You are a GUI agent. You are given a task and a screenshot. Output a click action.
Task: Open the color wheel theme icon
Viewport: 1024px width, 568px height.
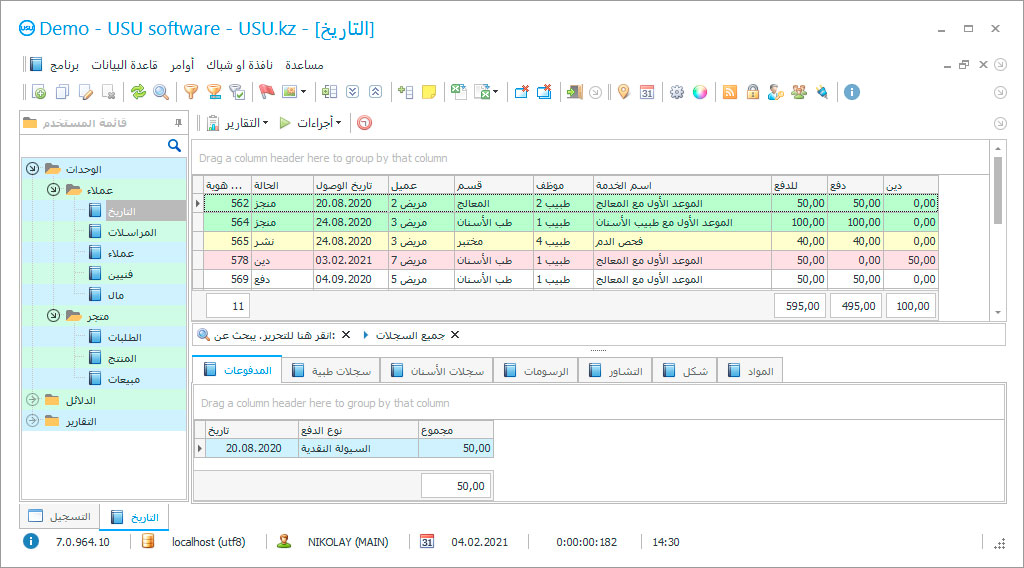(x=700, y=92)
